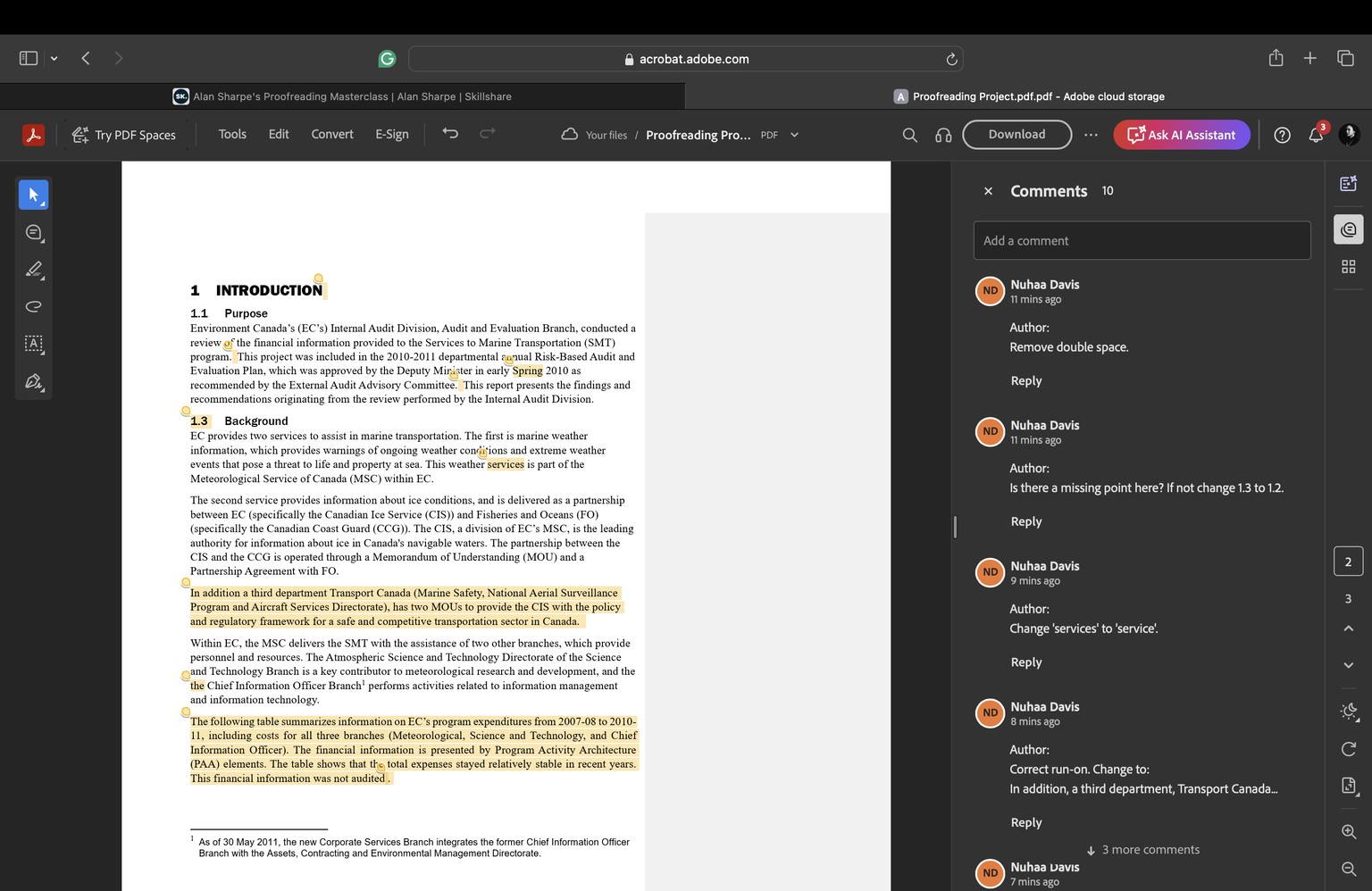Rotate the page view
This screenshot has height=891, width=1372.
(1349, 749)
